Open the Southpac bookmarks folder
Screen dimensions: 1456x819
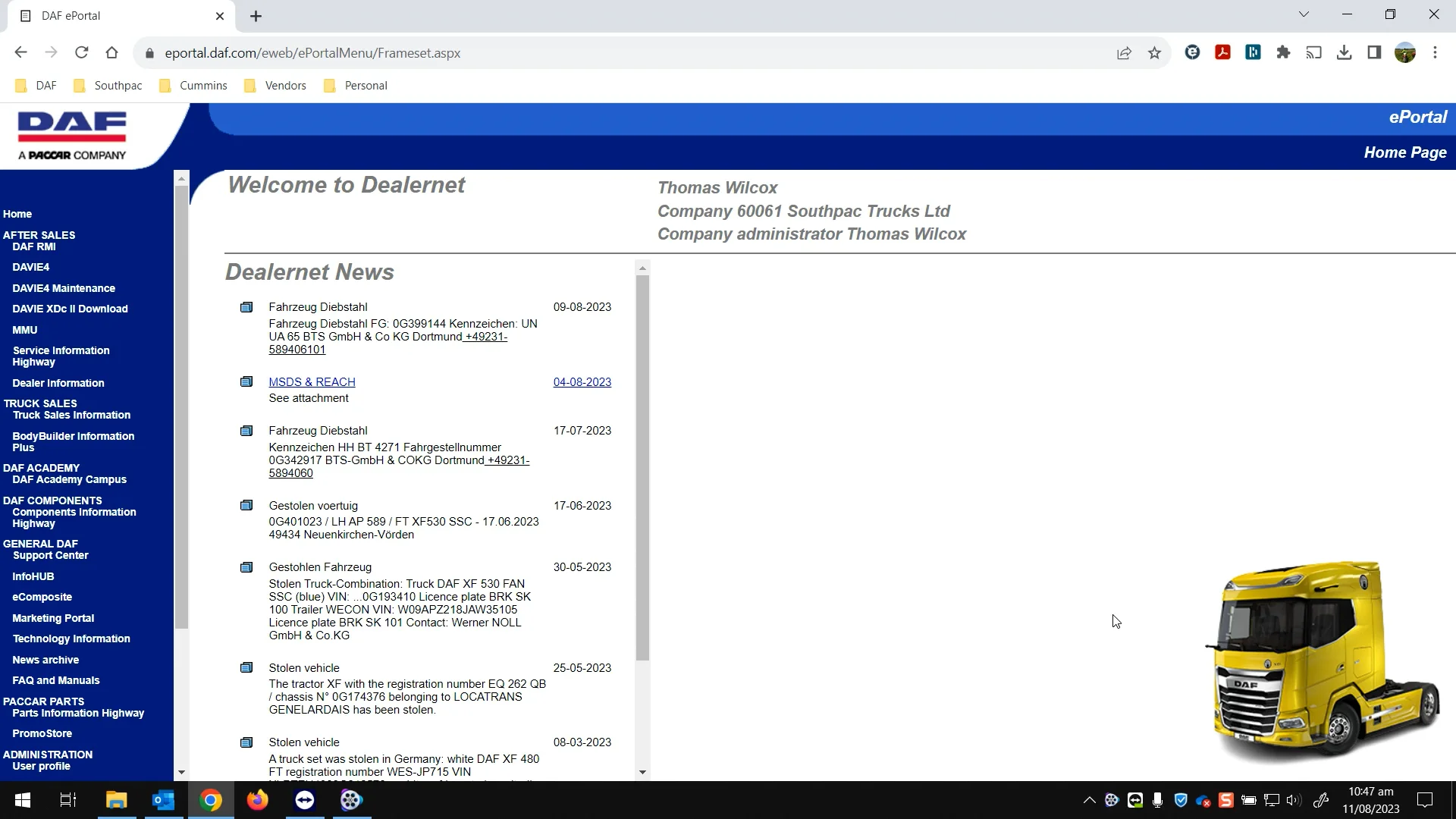(108, 86)
